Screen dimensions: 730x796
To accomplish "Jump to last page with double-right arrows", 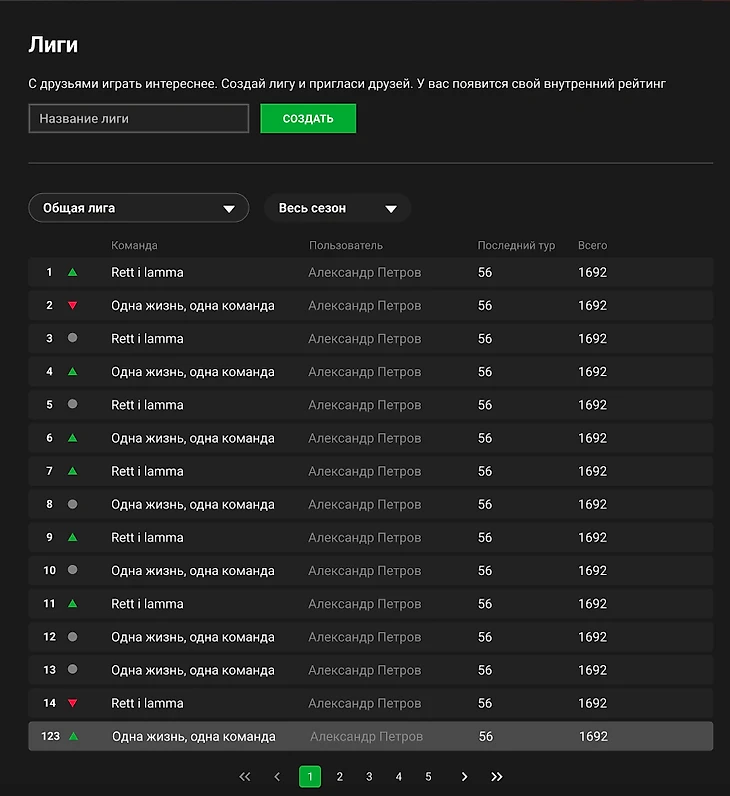I will pyautogui.click(x=497, y=777).
